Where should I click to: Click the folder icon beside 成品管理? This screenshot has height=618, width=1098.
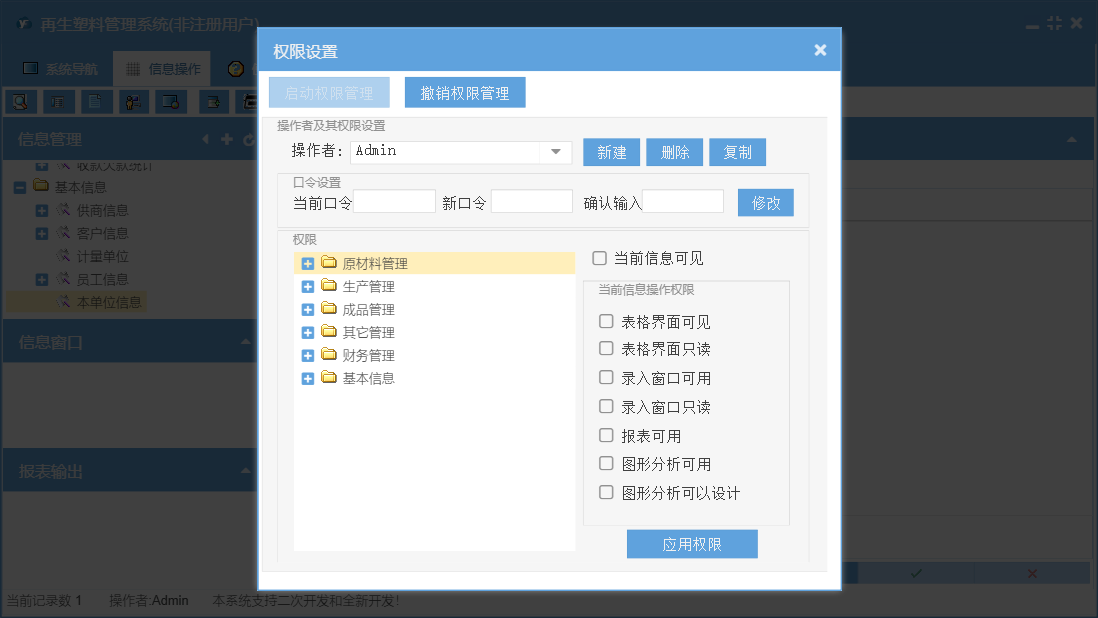coord(329,309)
